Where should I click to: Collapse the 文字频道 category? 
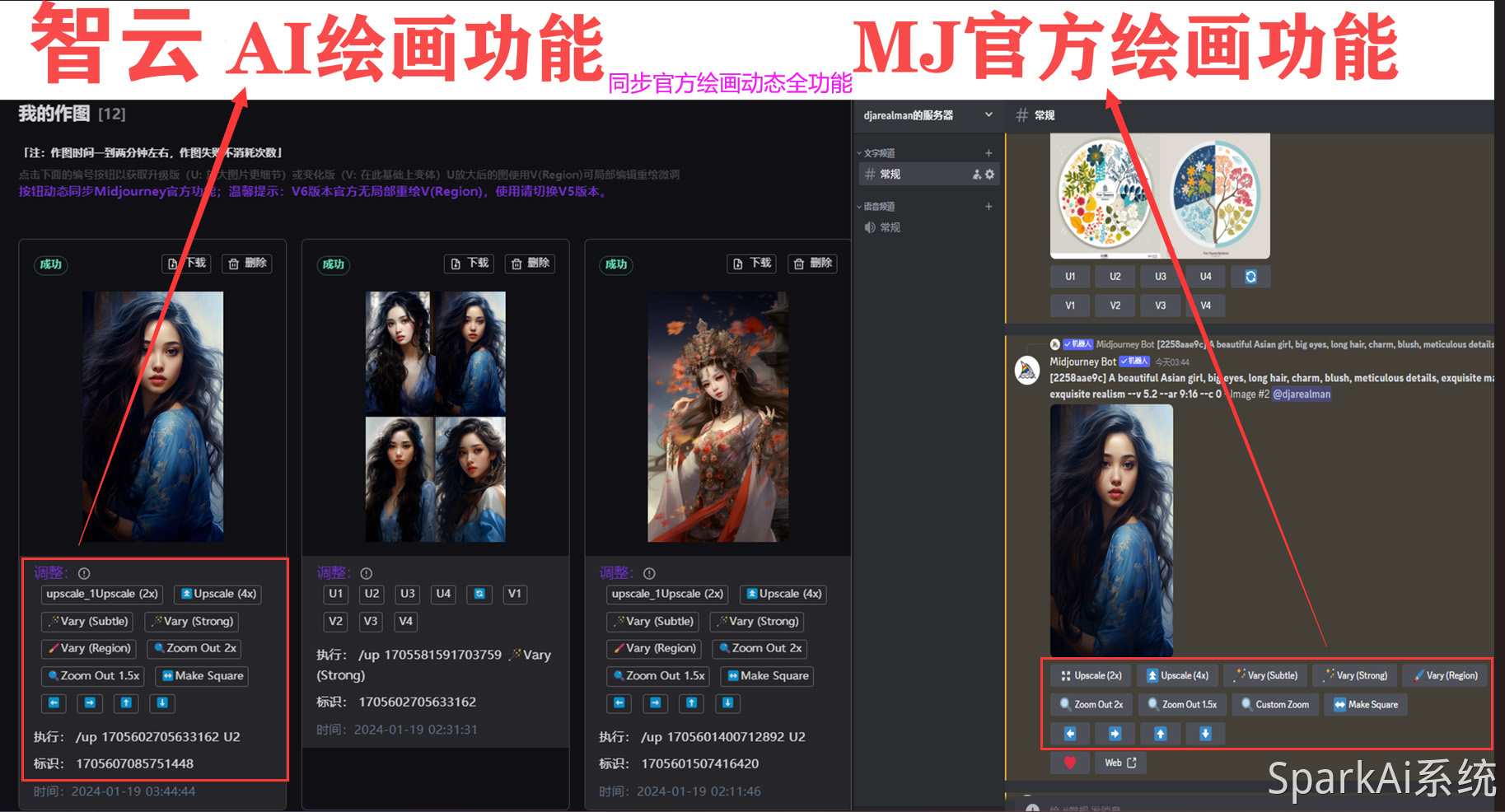[878, 153]
